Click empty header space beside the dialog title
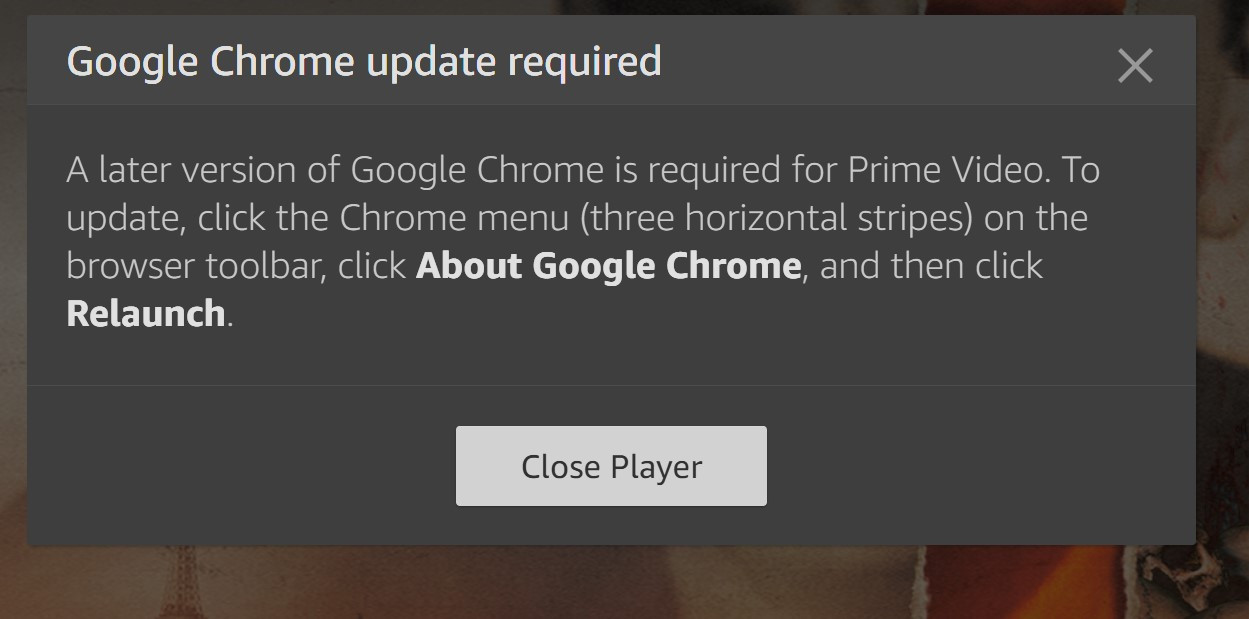The width and height of the screenshot is (1249, 619). coord(880,62)
